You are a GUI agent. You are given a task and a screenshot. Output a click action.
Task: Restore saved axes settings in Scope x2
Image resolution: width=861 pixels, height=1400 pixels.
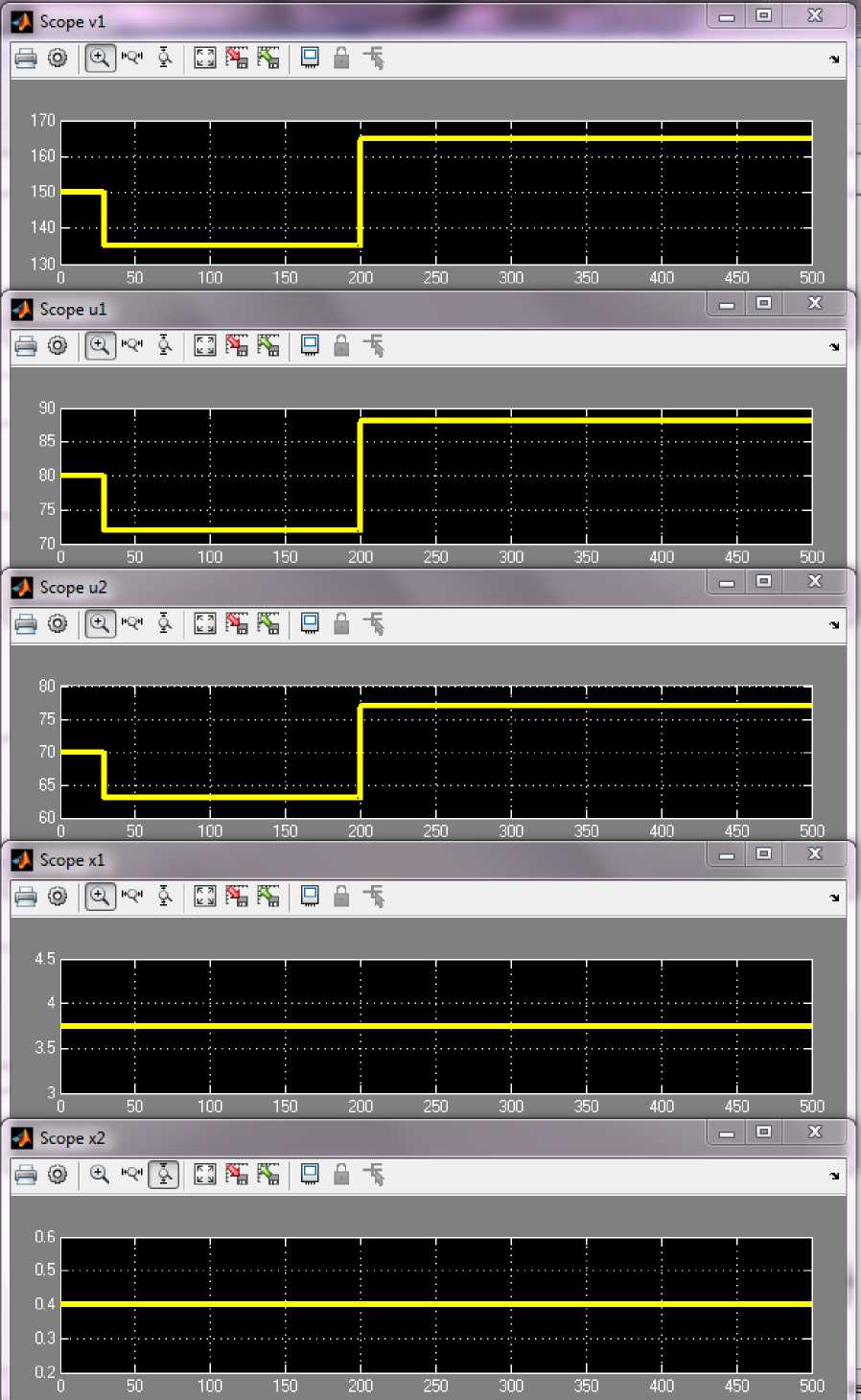[x=268, y=1175]
